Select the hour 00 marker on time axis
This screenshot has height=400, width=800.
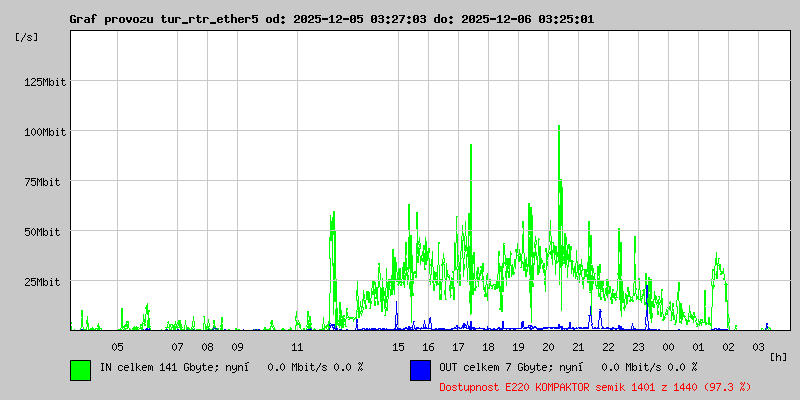(668, 347)
